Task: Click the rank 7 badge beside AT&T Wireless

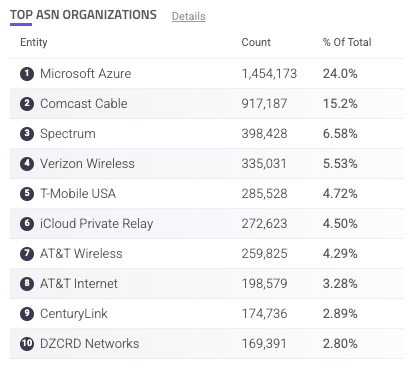Action: point(27,254)
